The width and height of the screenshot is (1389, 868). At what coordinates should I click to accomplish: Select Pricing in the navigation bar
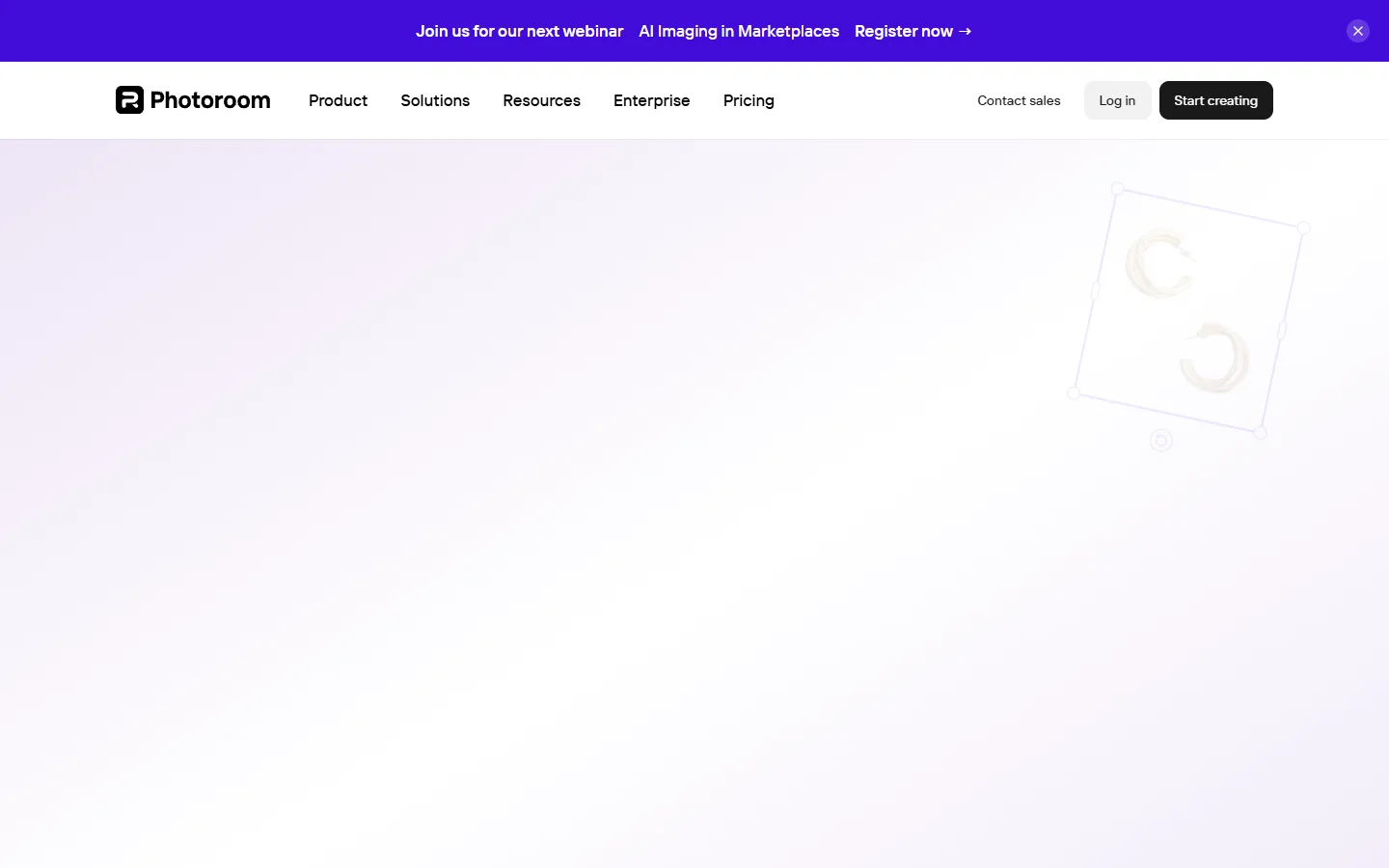749,100
